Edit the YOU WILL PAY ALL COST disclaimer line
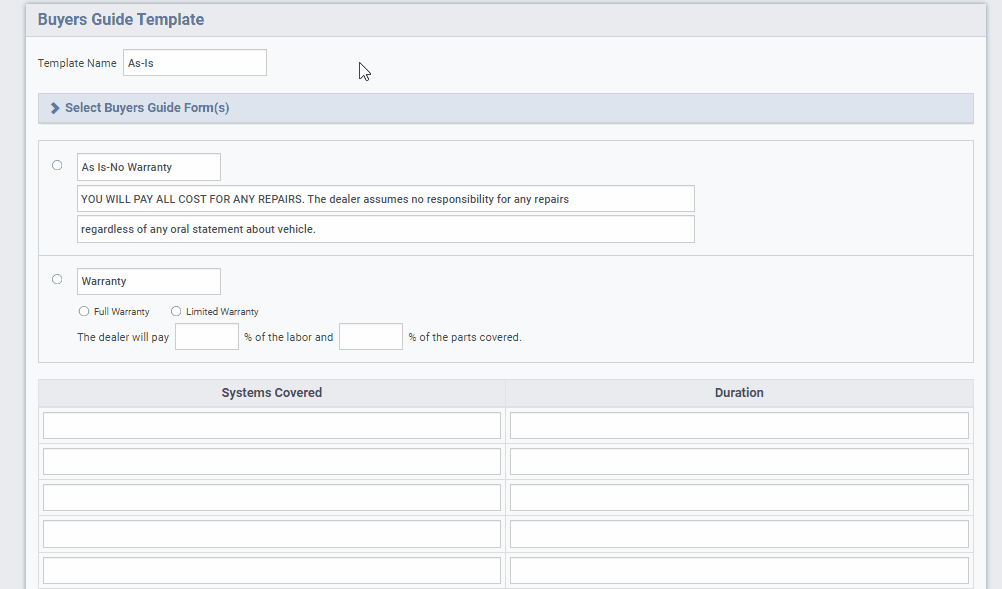 pos(385,198)
